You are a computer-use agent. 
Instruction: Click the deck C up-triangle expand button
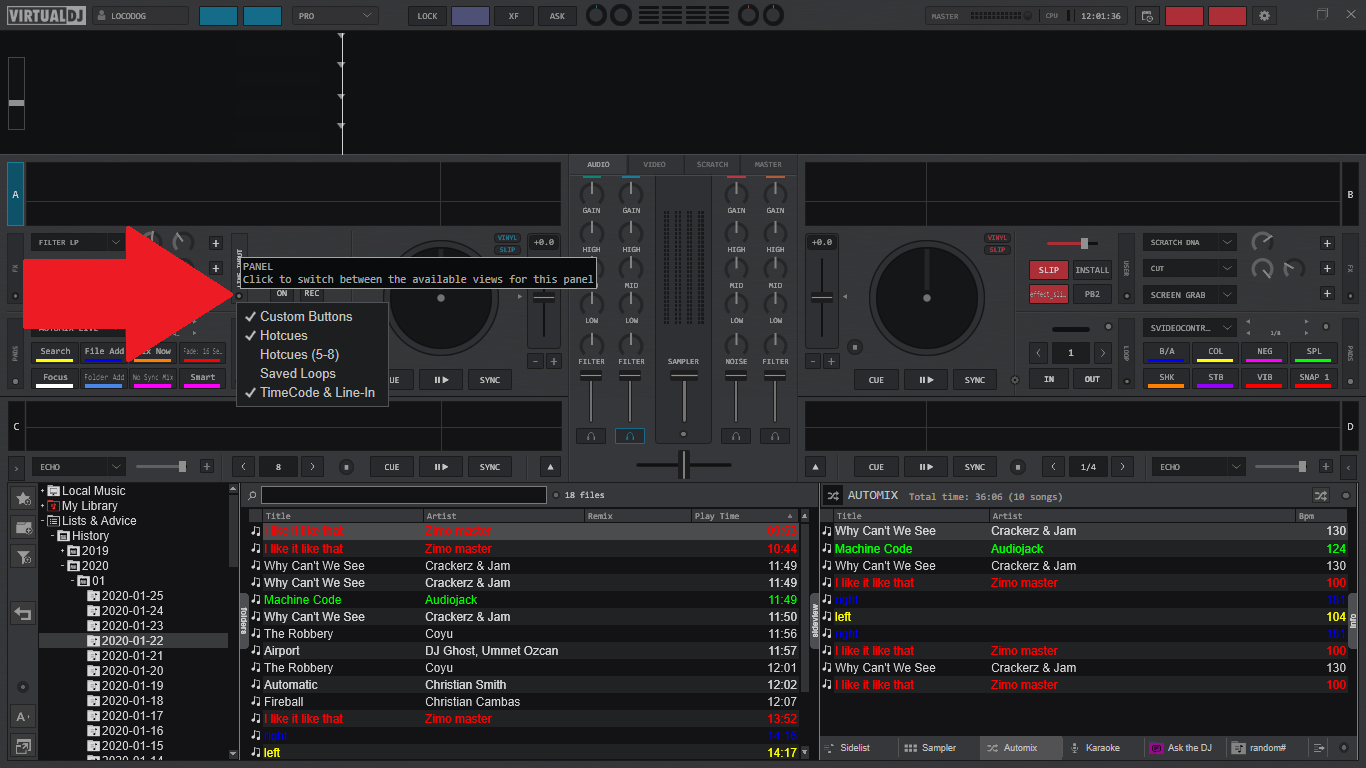click(551, 467)
